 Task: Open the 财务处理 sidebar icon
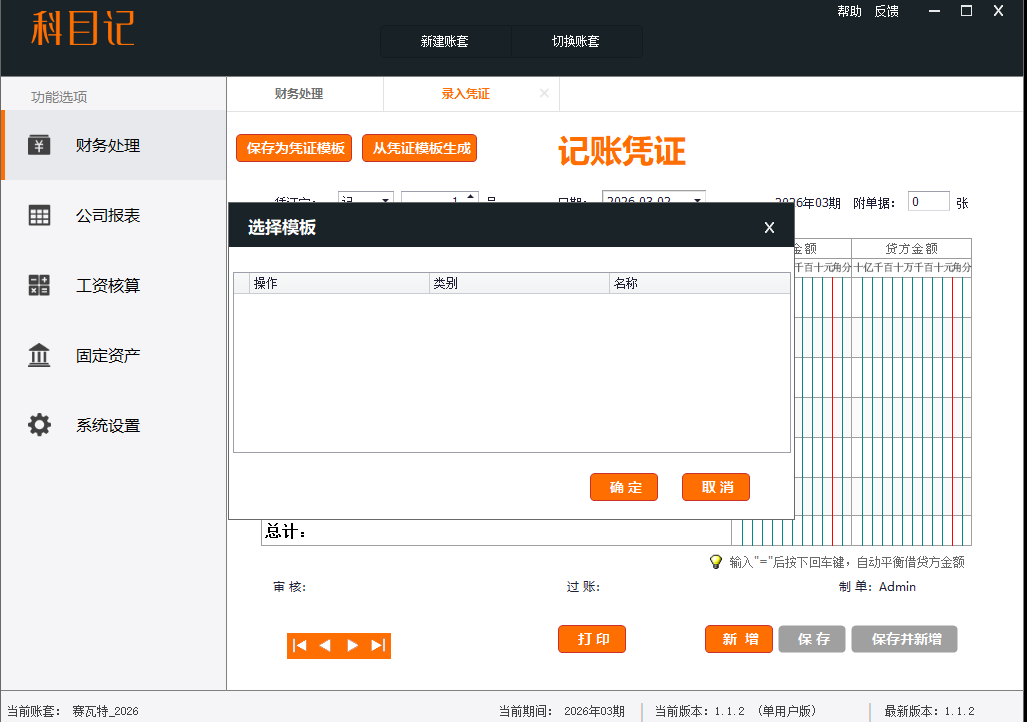[x=39, y=146]
